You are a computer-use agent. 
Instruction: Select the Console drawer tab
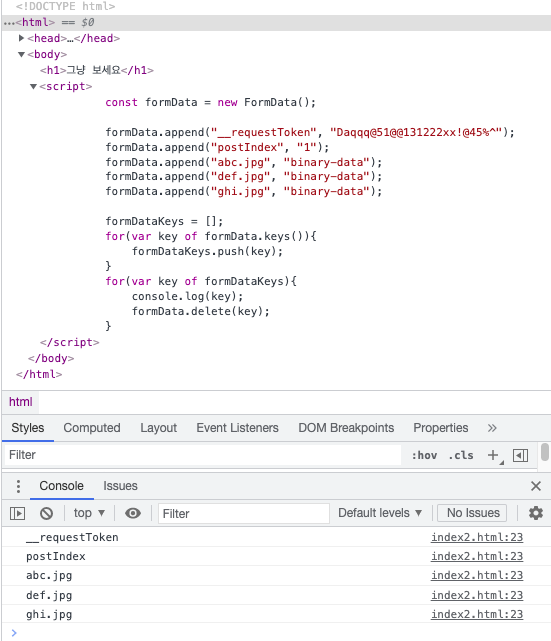(61, 486)
